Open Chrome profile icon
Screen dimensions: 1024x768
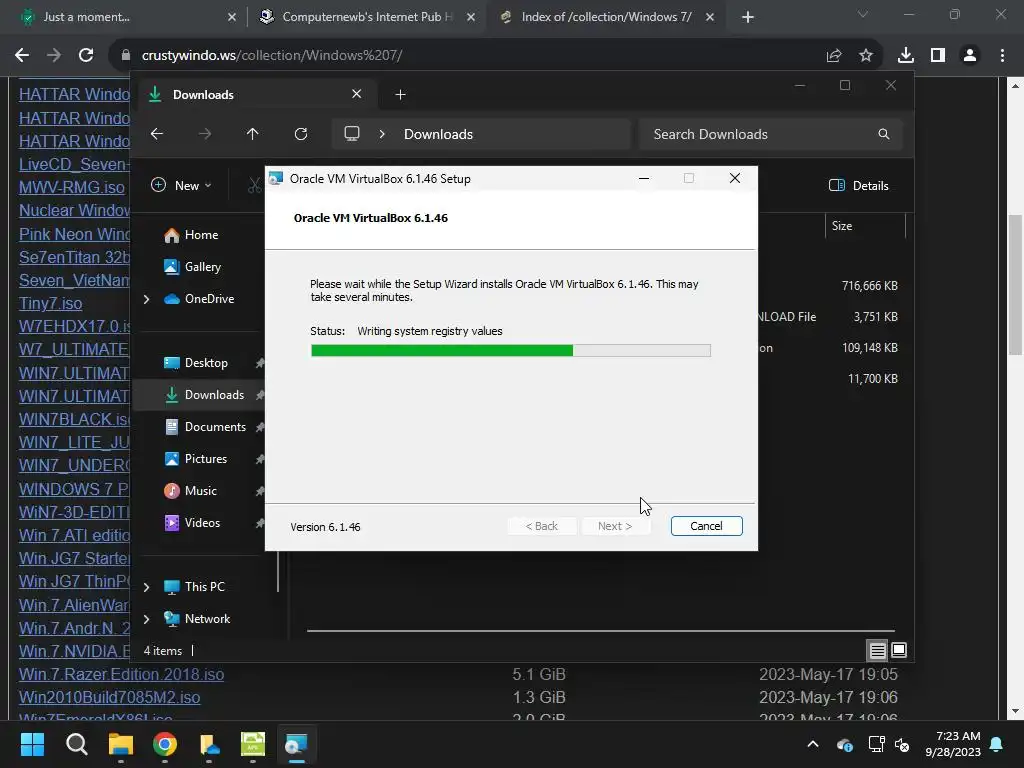point(970,56)
